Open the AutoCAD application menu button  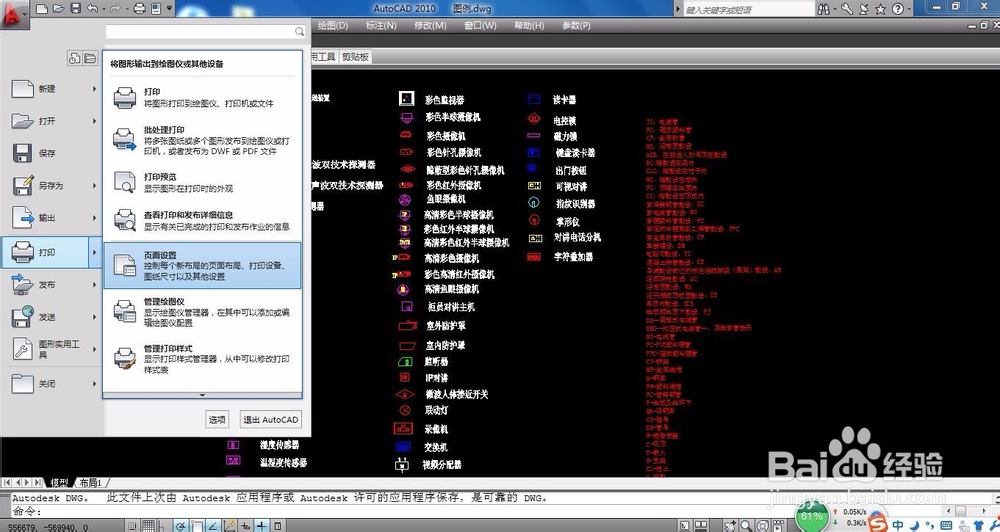14,13
